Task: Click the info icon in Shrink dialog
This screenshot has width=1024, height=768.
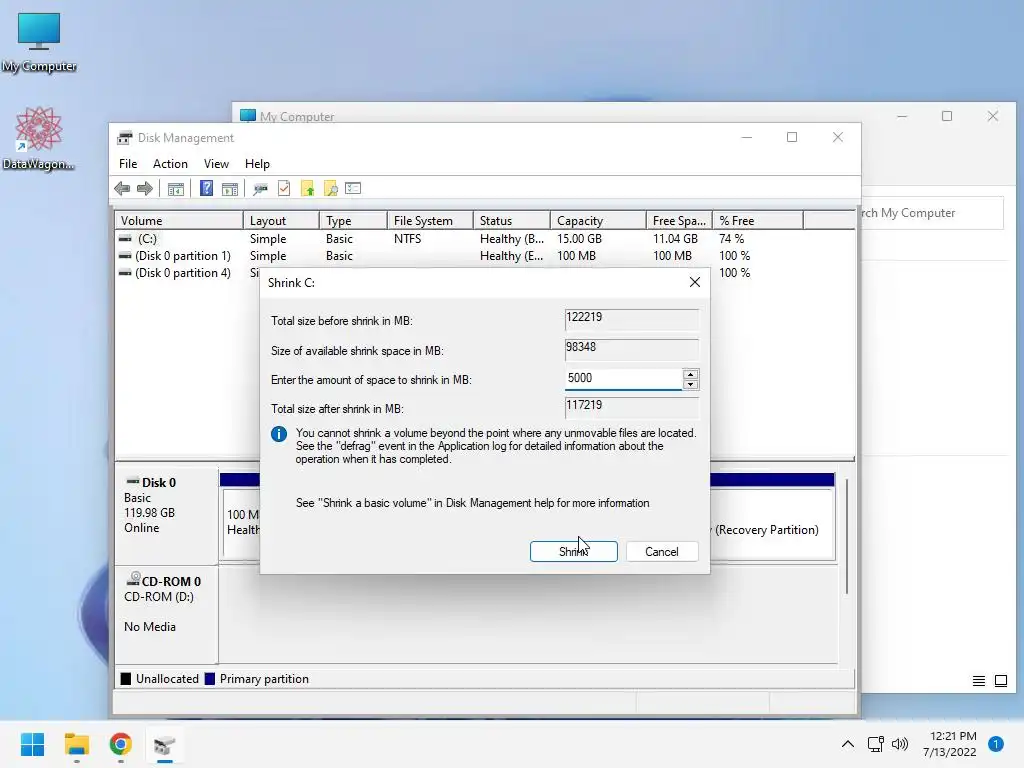Action: [279, 434]
